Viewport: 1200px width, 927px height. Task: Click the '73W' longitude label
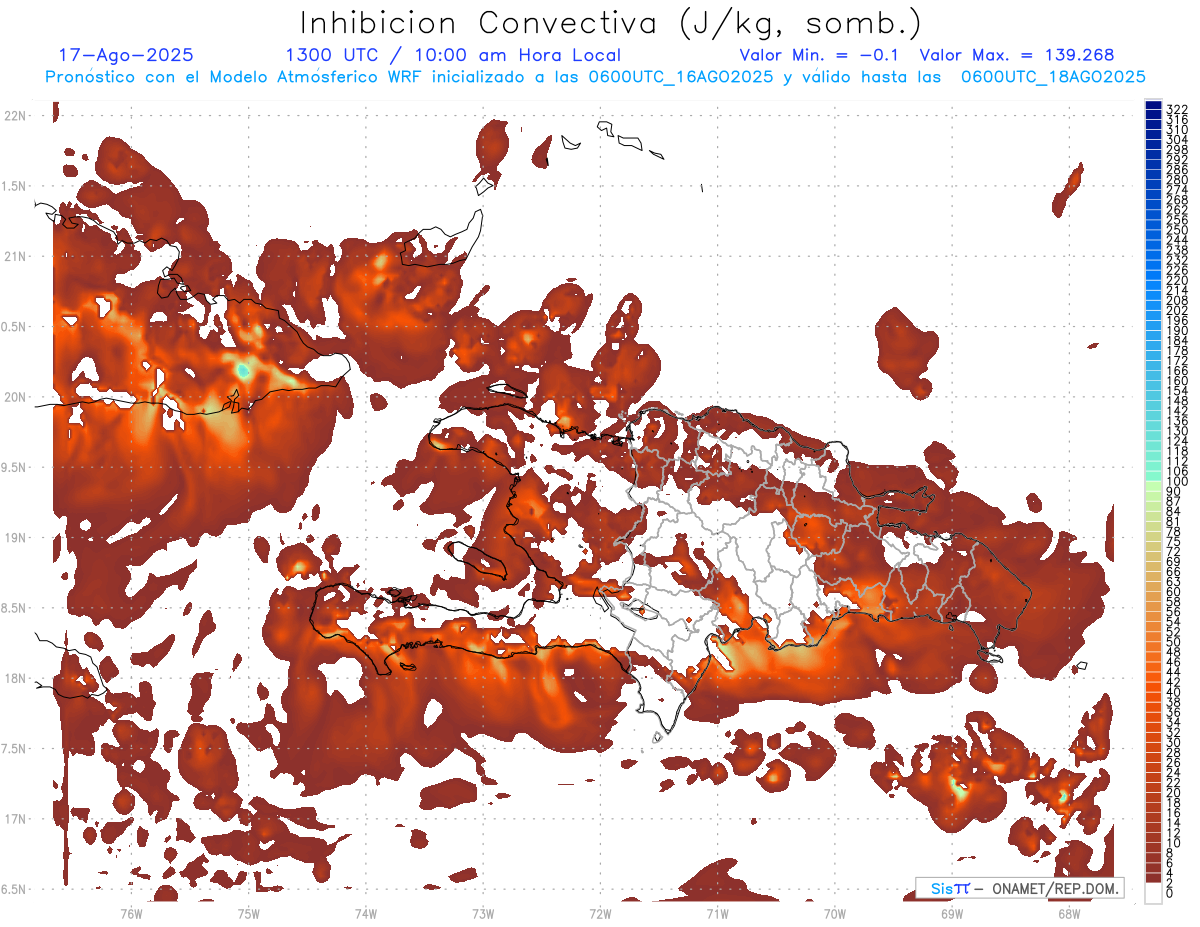click(483, 912)
